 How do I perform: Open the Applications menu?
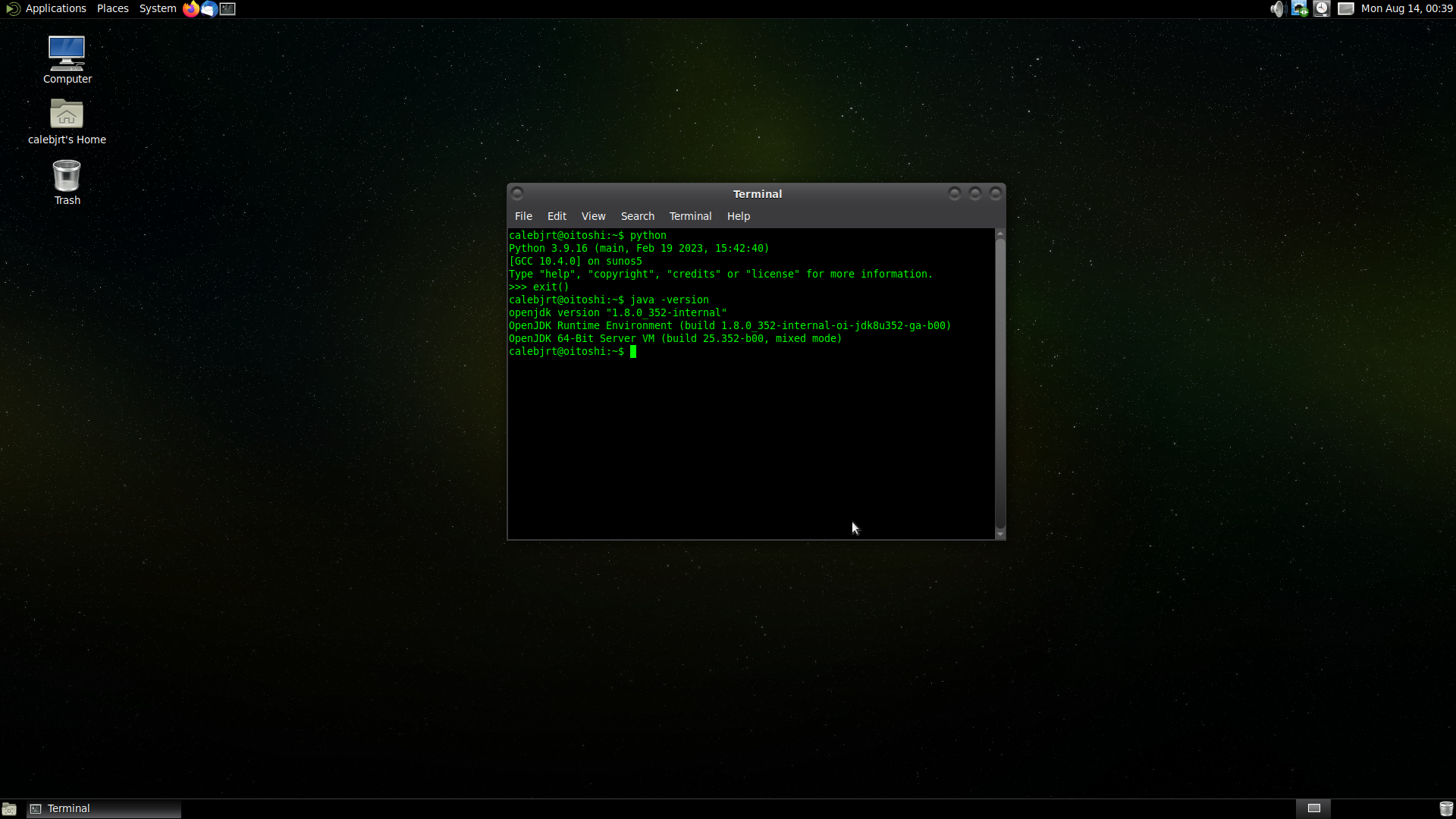(x=55, y=8)
